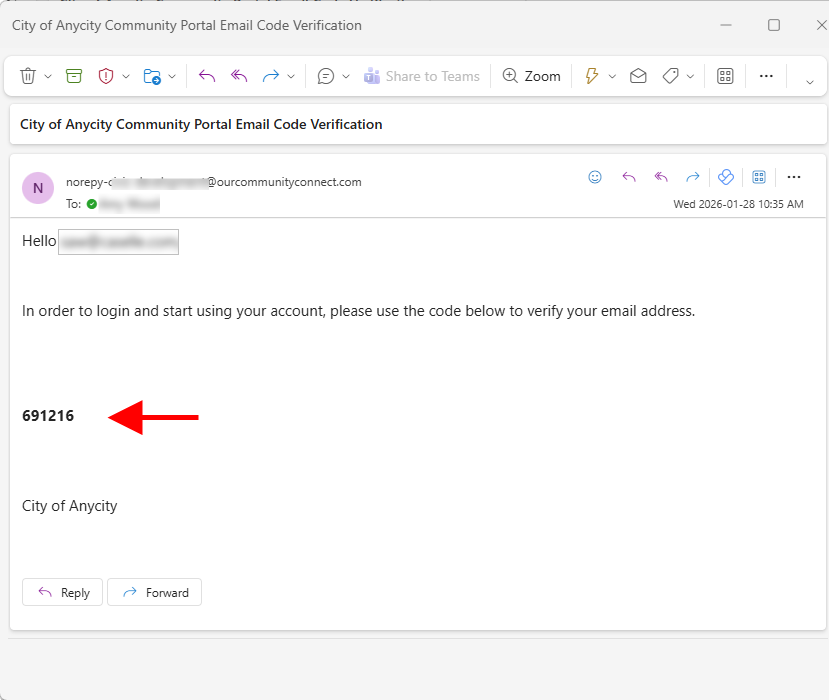Click the Quick Steps lightning icon

(x=591, y=76)
